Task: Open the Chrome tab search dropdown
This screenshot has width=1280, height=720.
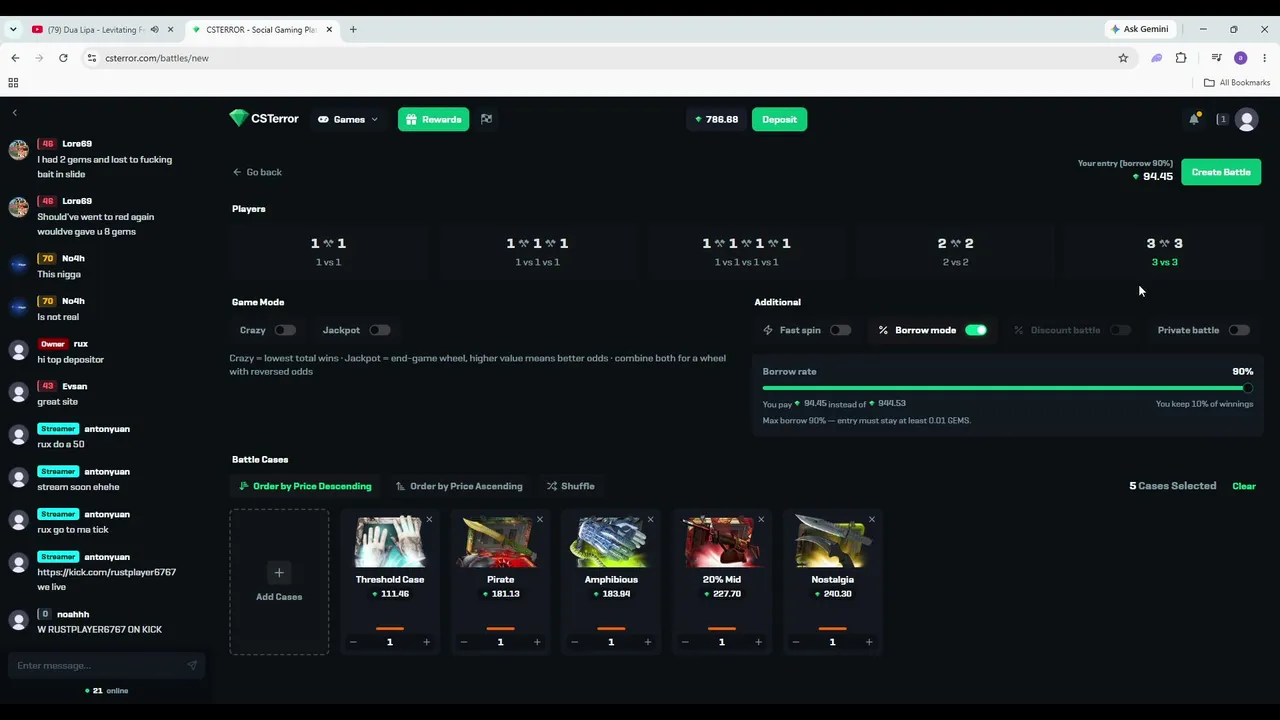Action: tap(13, 29)
